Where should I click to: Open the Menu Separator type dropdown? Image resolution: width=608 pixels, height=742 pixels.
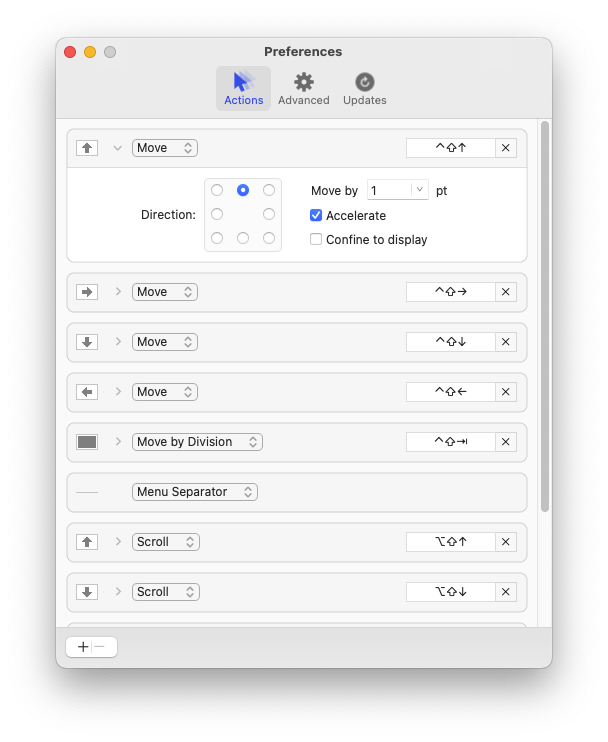[x=194, y=492]
